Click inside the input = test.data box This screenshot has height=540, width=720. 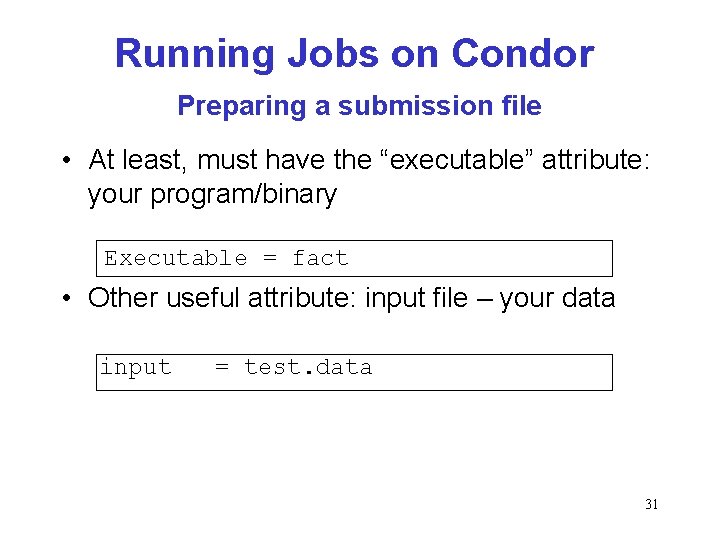pyautogui.click(x=354, y=372)
